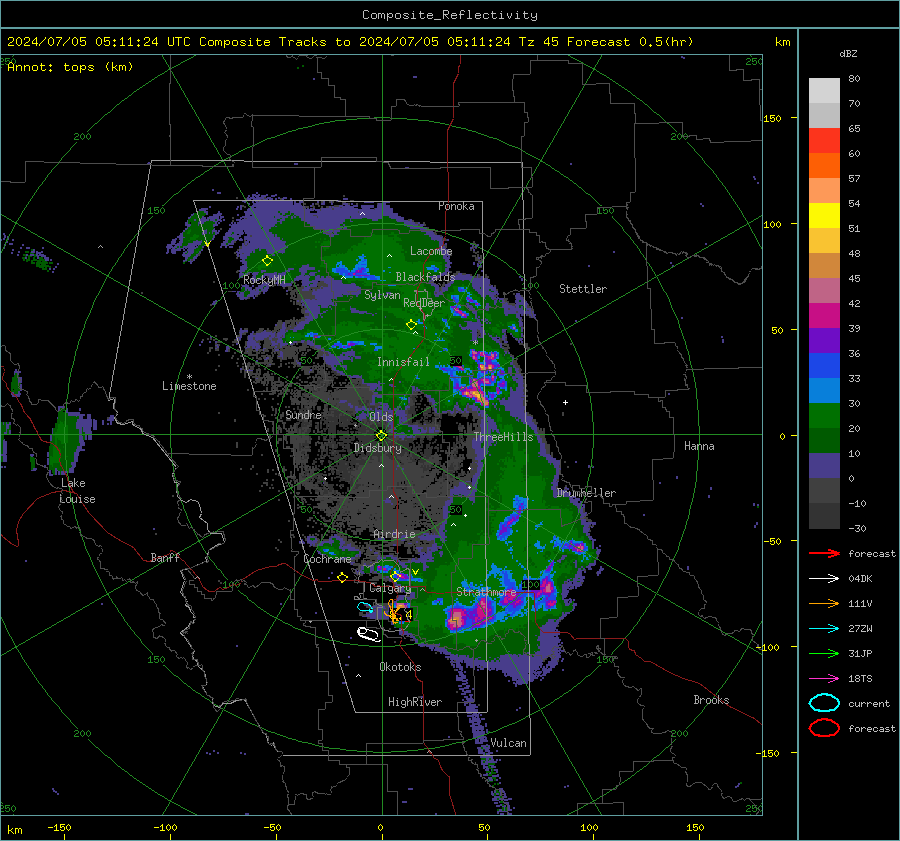Pick the orange 57–60 dBZ swatch
The image size is (900, 841).
[x=824, y=166]
